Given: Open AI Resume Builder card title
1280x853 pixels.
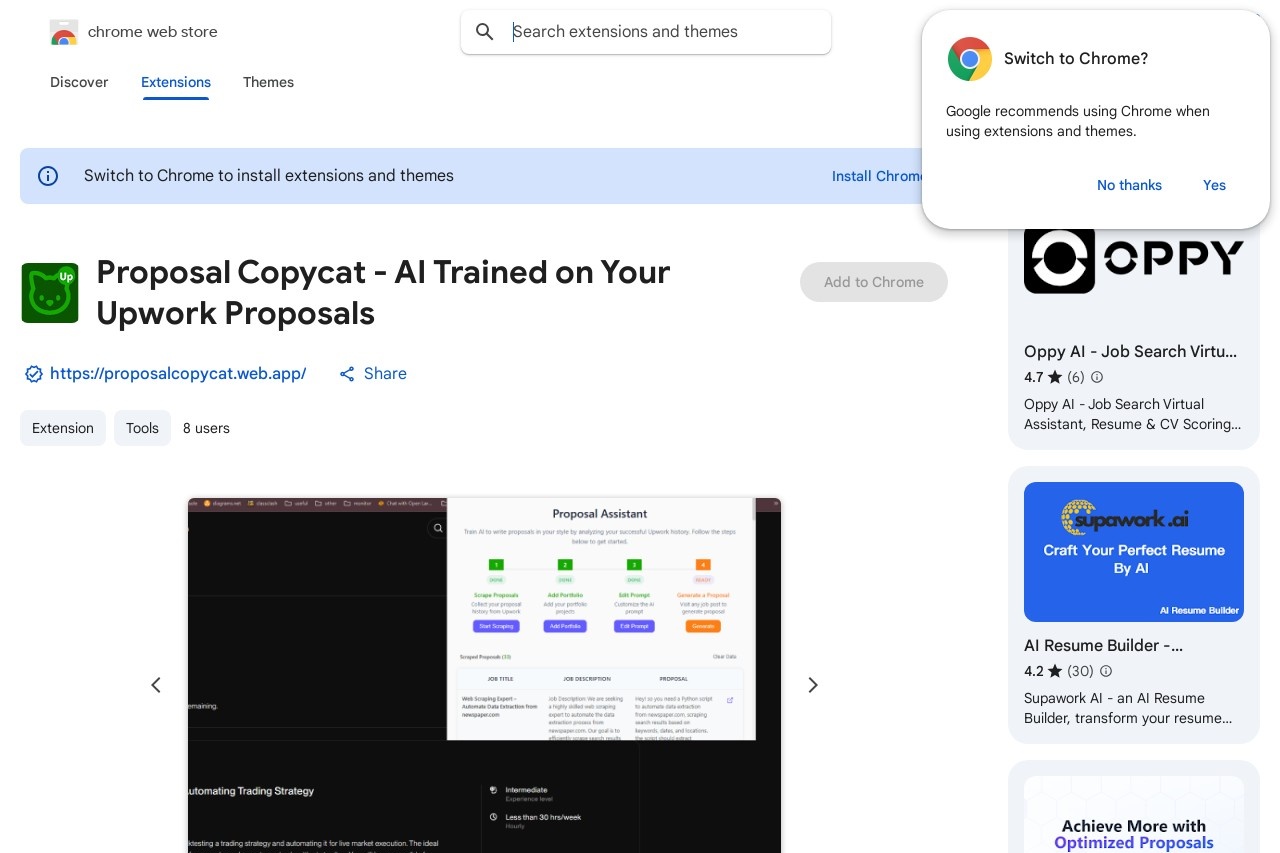Looking at the screenshot, I should (x=1104, y=645).
